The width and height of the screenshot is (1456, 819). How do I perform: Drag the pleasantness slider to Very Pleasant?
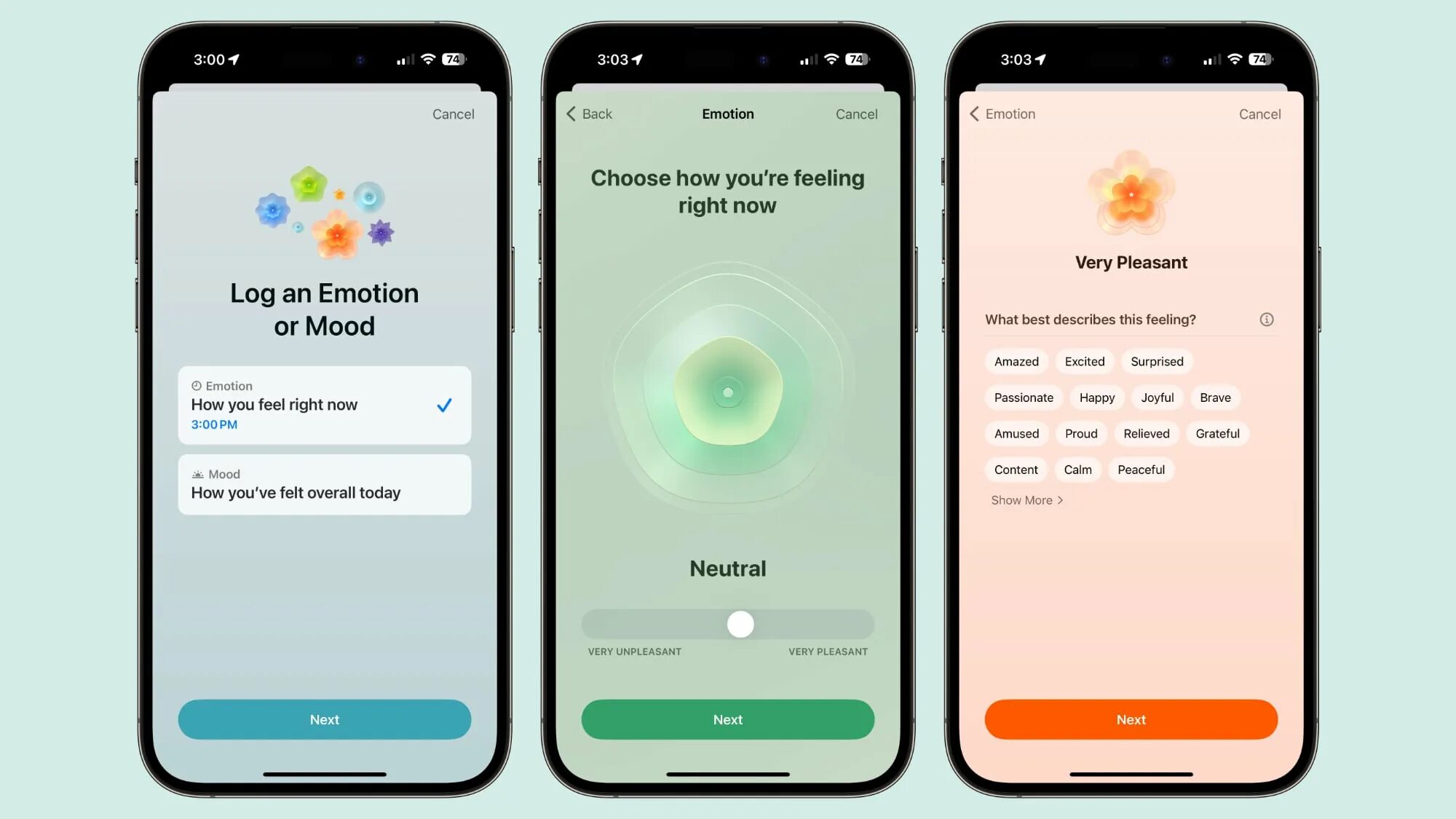pos(861,623)
